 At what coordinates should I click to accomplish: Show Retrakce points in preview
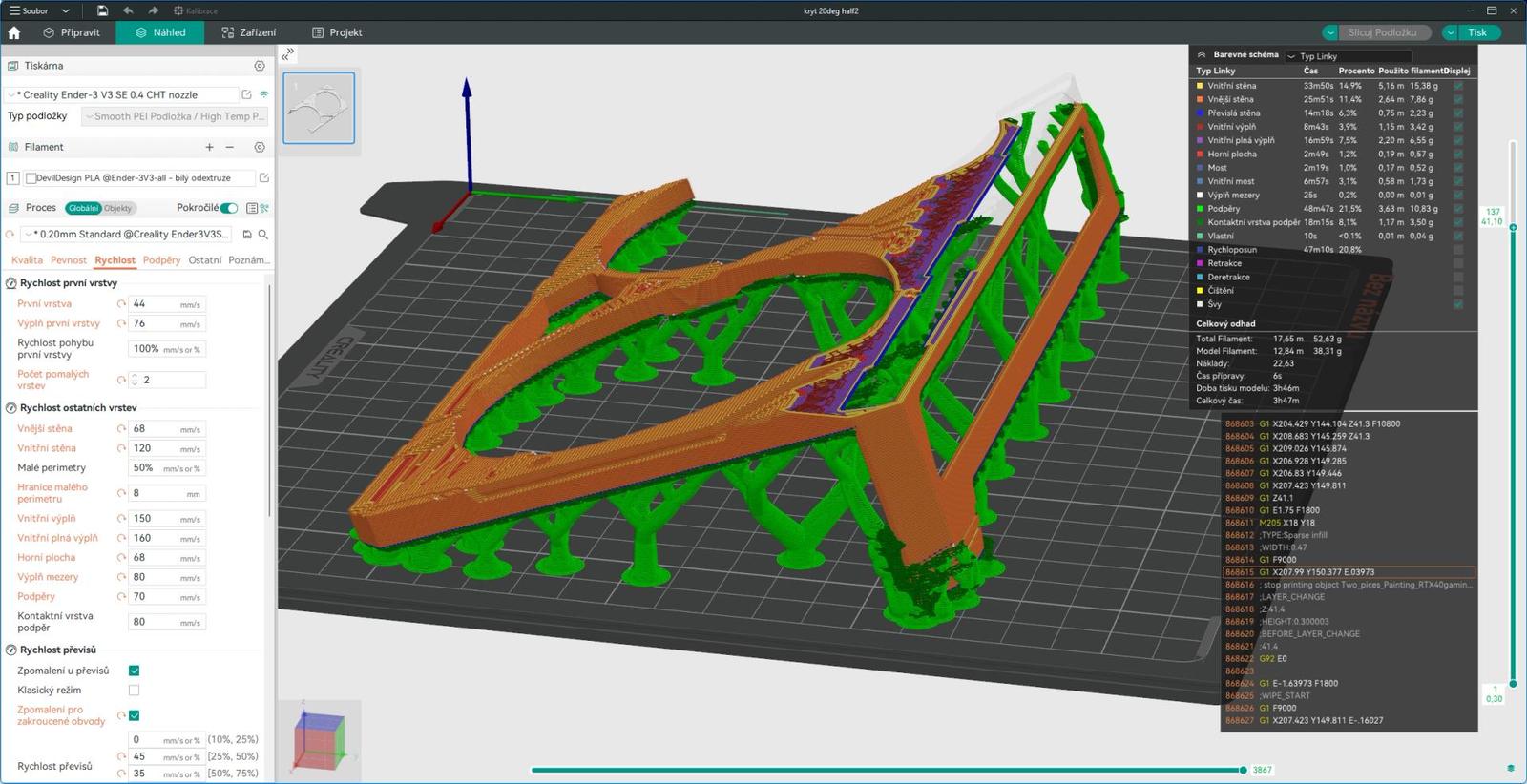pyautogui.click(x=1458, y=263)
